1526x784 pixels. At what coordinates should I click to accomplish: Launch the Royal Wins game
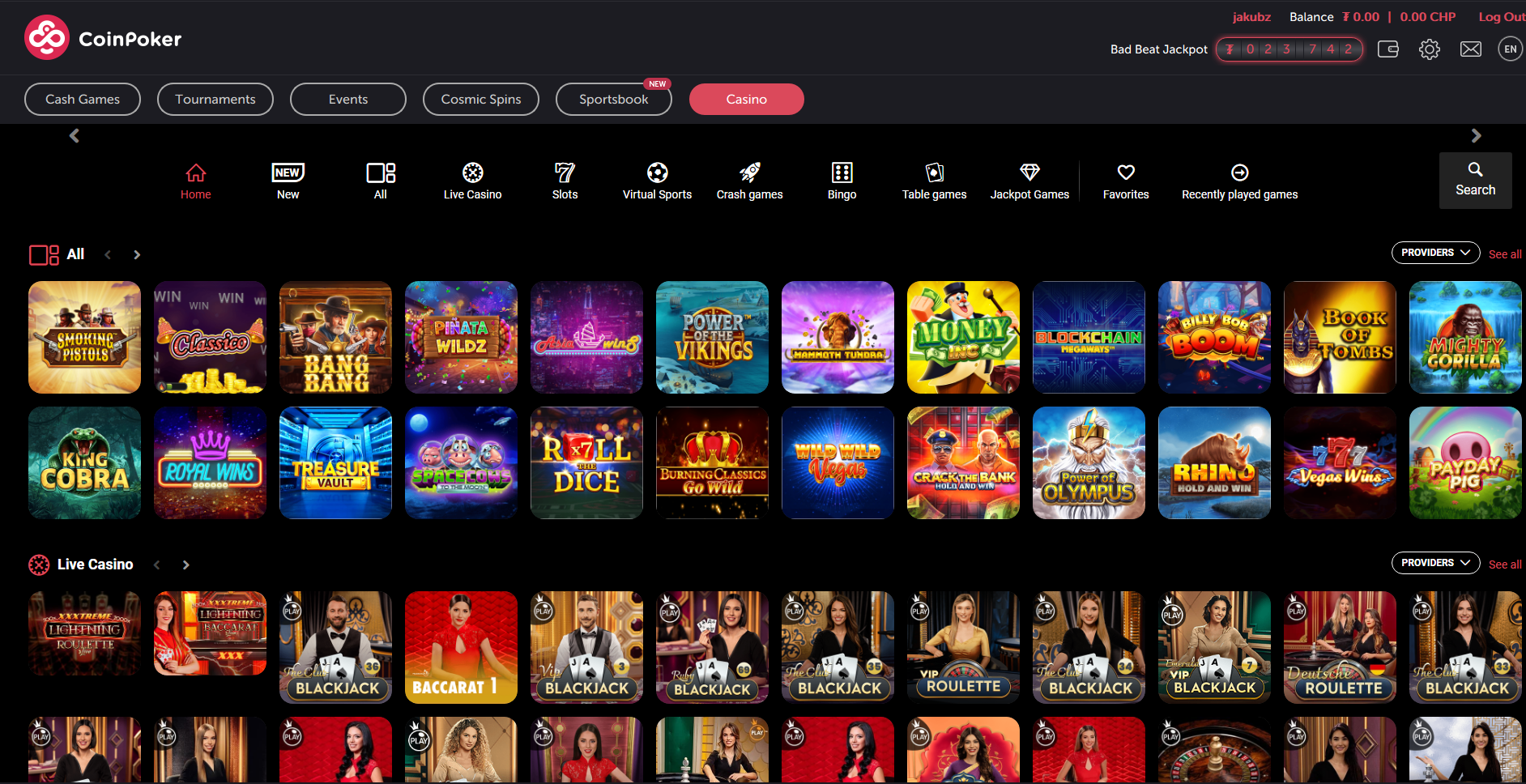pyautogui.click(x=210, y=462)
